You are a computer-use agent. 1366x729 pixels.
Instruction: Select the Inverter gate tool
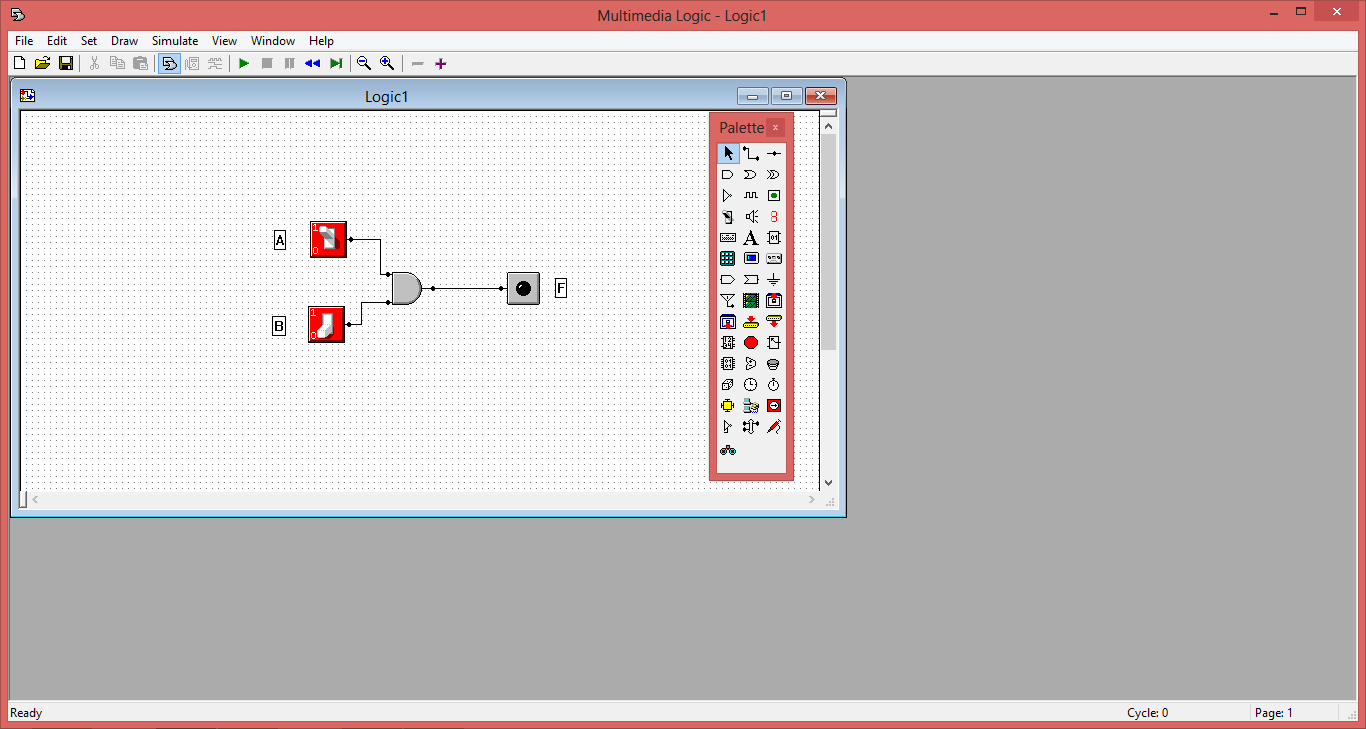pyautogui.click(x=727, y=195)
